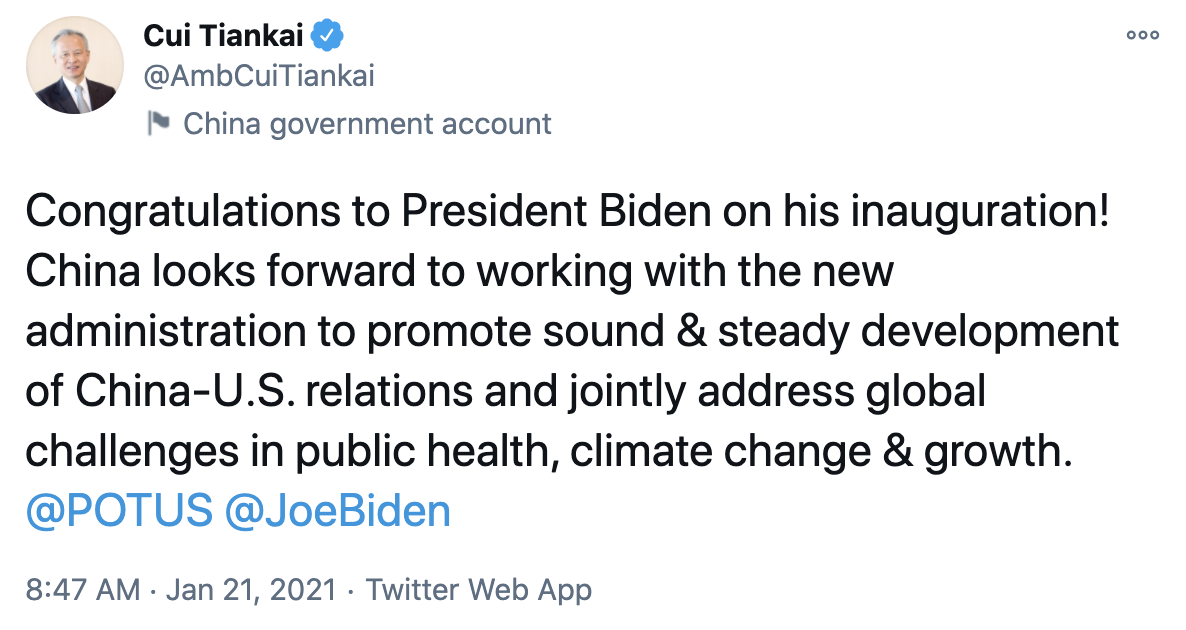Click the display name "Cui Tiankai"
The height and width of the screenshot is (630, 1186).
tap(222, 36)
